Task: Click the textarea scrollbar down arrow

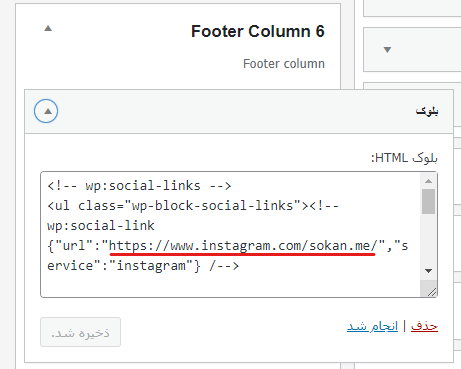Action: tap(428, 271)
